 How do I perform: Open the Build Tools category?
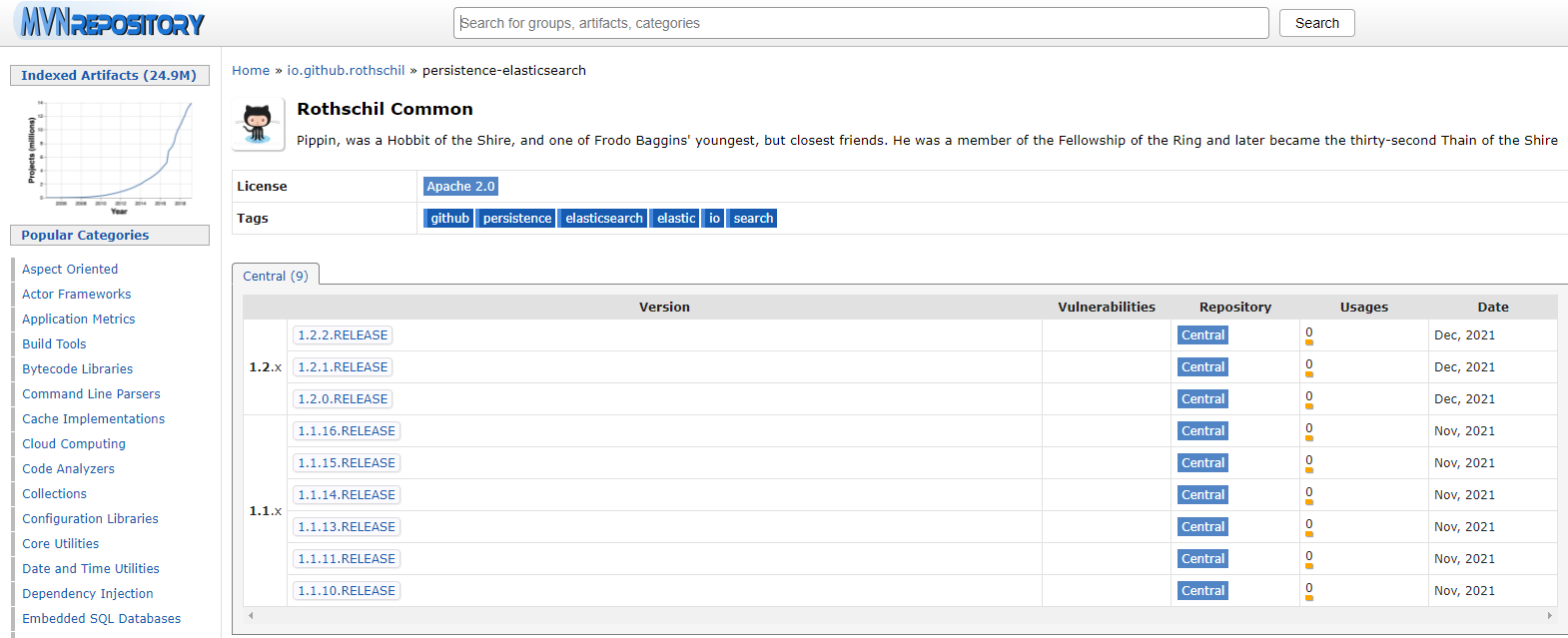(x=54, y=344)
